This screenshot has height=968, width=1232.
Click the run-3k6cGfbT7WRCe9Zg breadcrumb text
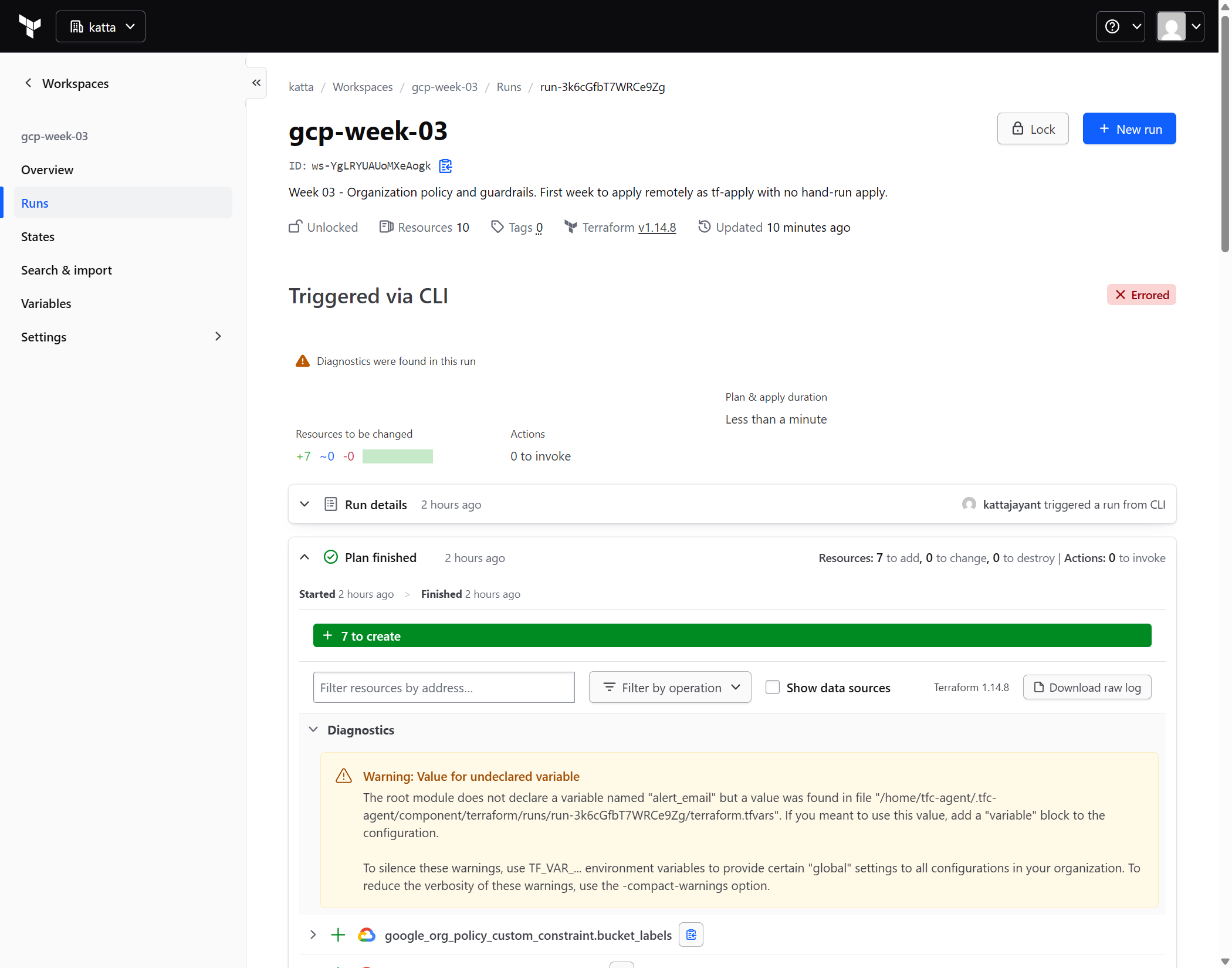point(603,87)
